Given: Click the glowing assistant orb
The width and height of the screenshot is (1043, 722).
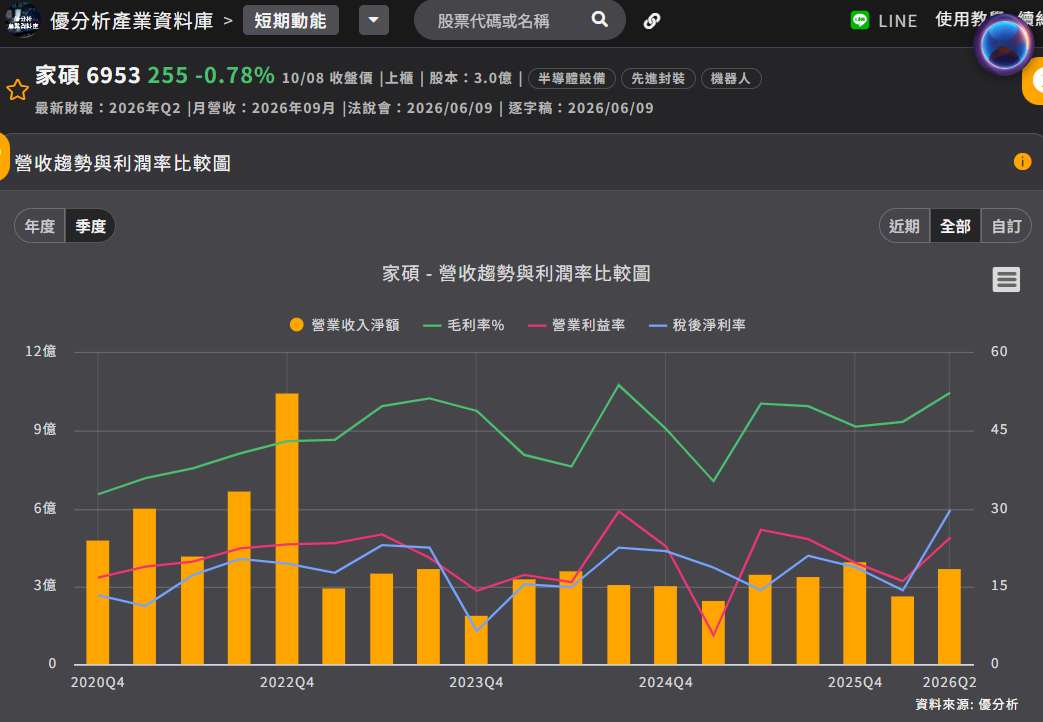Looking at the screenshot, I should pos(1004,45).
